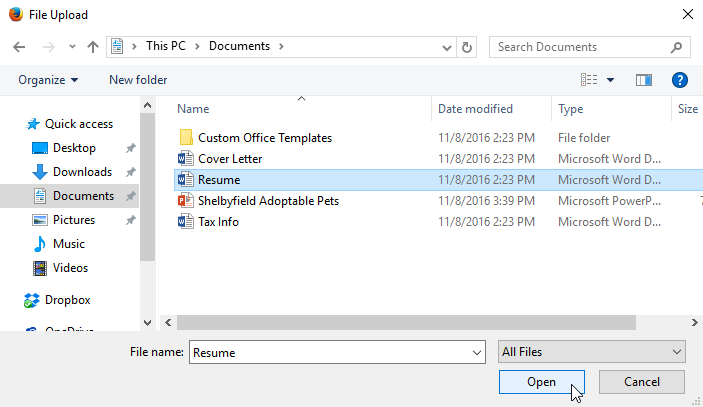Select the Shelbyfield Adoptable Pets PowerPoint file

click(x=268, y=201)
